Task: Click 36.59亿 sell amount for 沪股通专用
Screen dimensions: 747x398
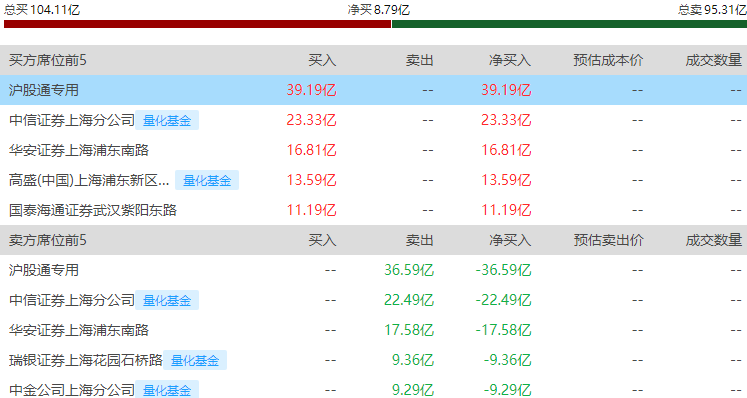Action: pyautogui.click(x=409, y=270)
